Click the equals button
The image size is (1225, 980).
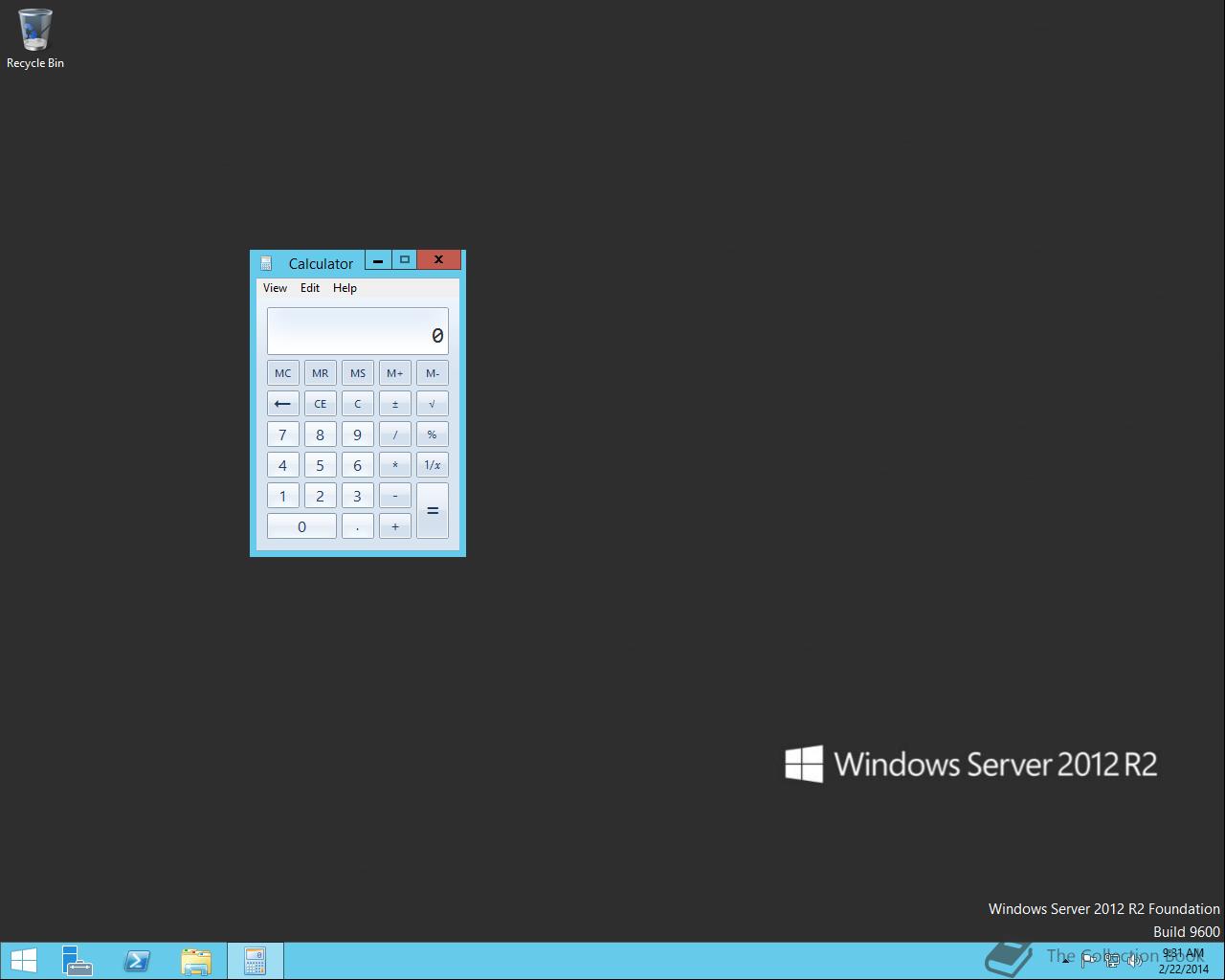pyautogui.click(x=432, y=511)
